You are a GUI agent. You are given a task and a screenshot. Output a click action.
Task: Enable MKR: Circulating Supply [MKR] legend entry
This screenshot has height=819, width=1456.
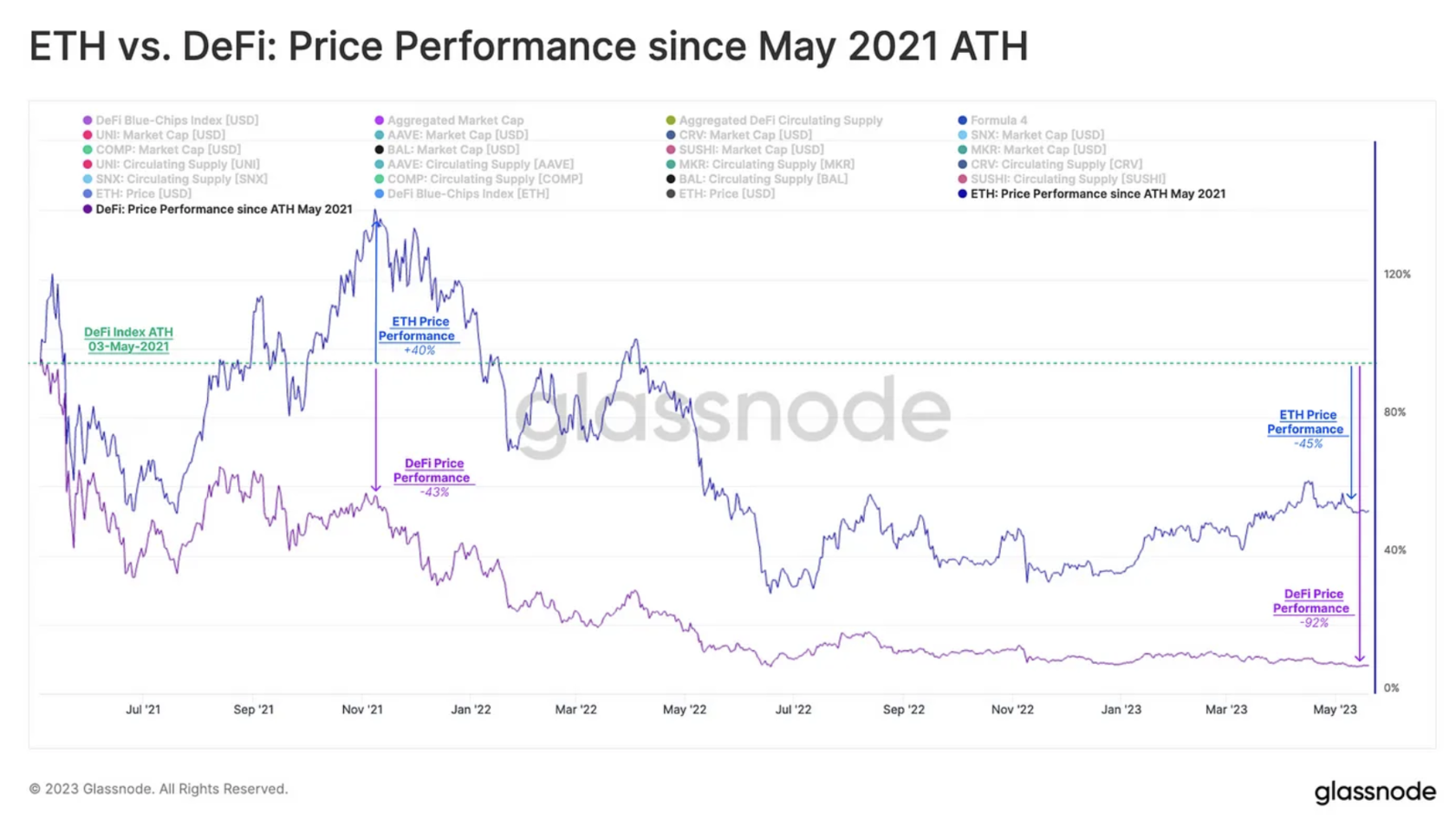[x=760, y=165]
